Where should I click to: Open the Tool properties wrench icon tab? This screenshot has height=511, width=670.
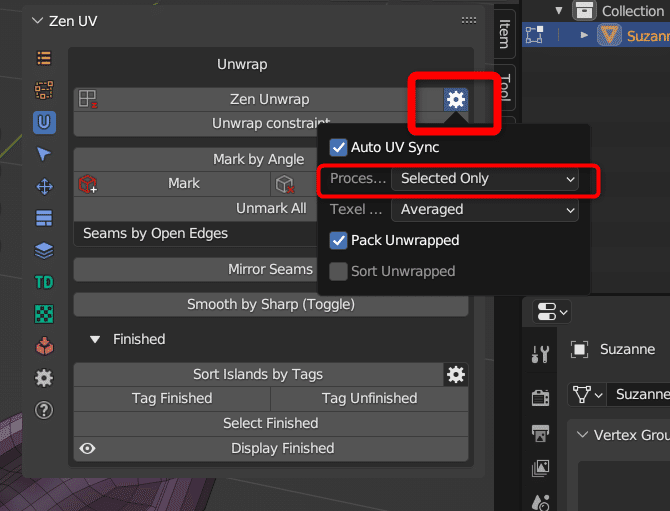(540, 354)
